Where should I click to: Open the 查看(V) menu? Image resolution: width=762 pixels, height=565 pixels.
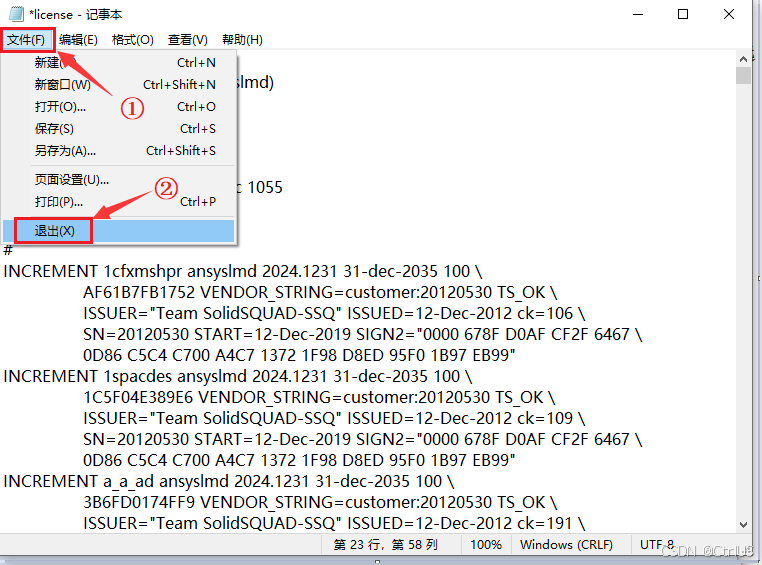click(x=188, y=40)
